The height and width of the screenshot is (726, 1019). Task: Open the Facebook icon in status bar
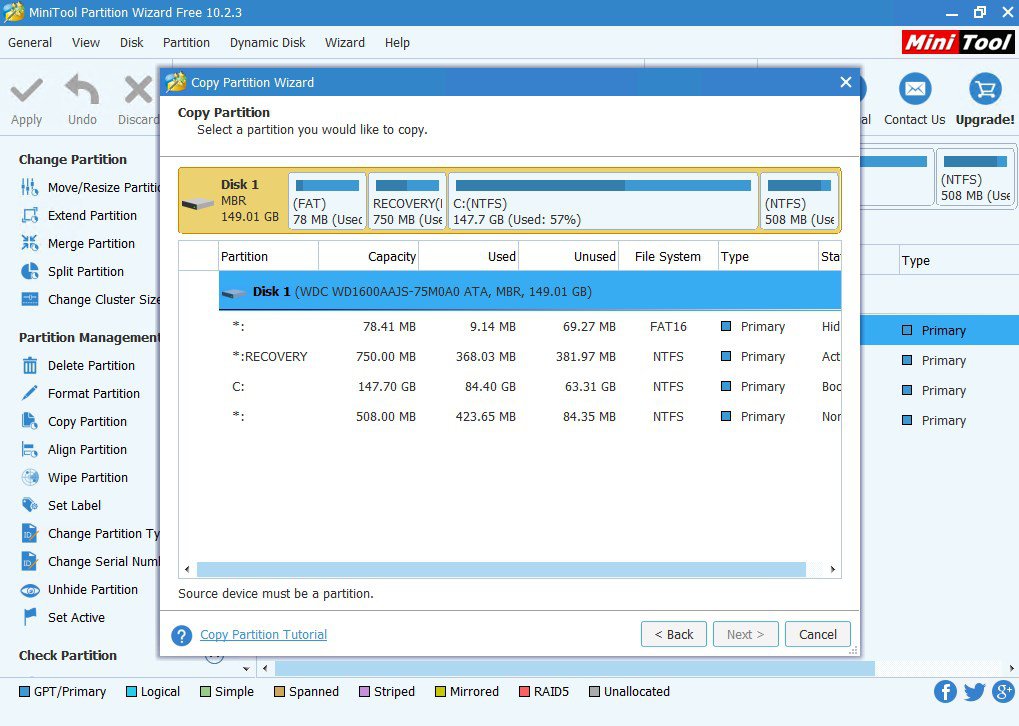tap(945, 692)
